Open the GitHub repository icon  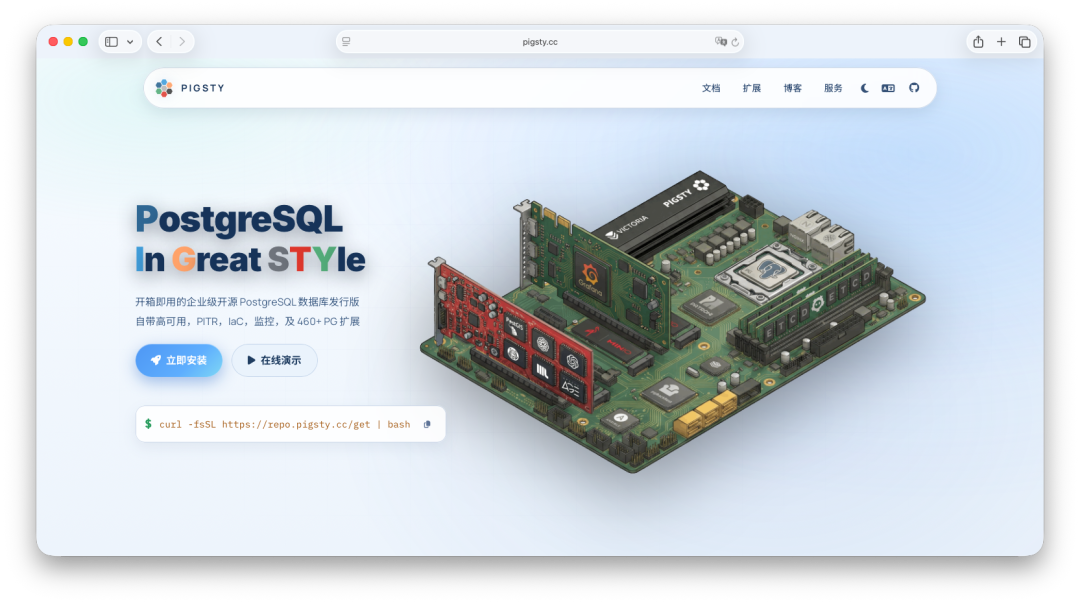[914, 87]
